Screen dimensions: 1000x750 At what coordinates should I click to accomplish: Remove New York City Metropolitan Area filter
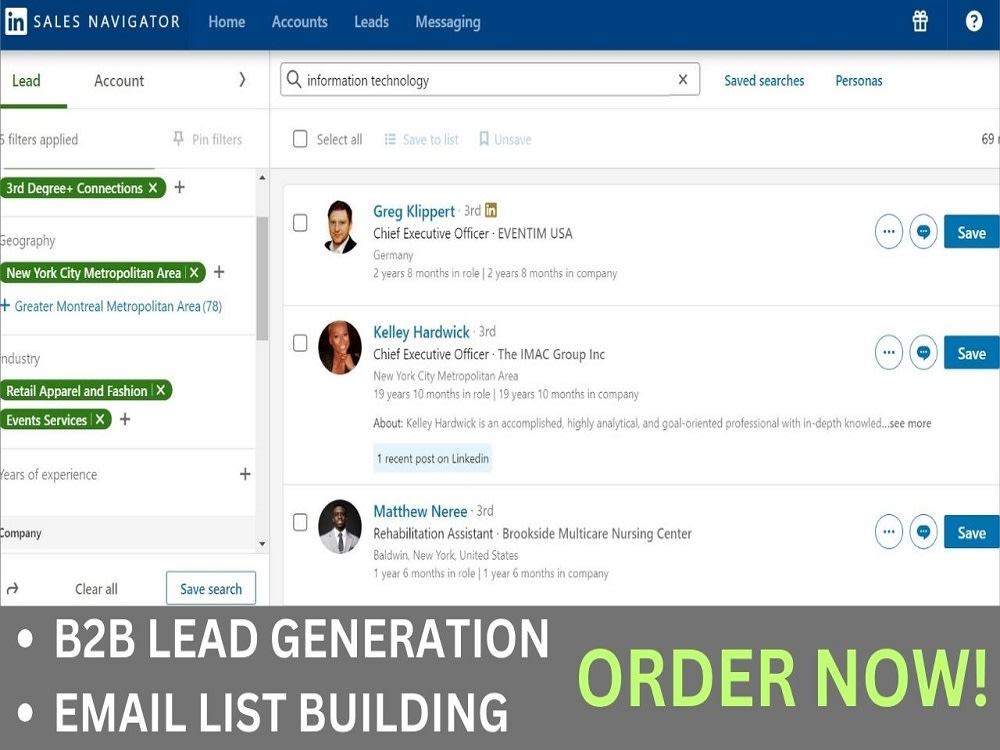(x=195, y=272)
